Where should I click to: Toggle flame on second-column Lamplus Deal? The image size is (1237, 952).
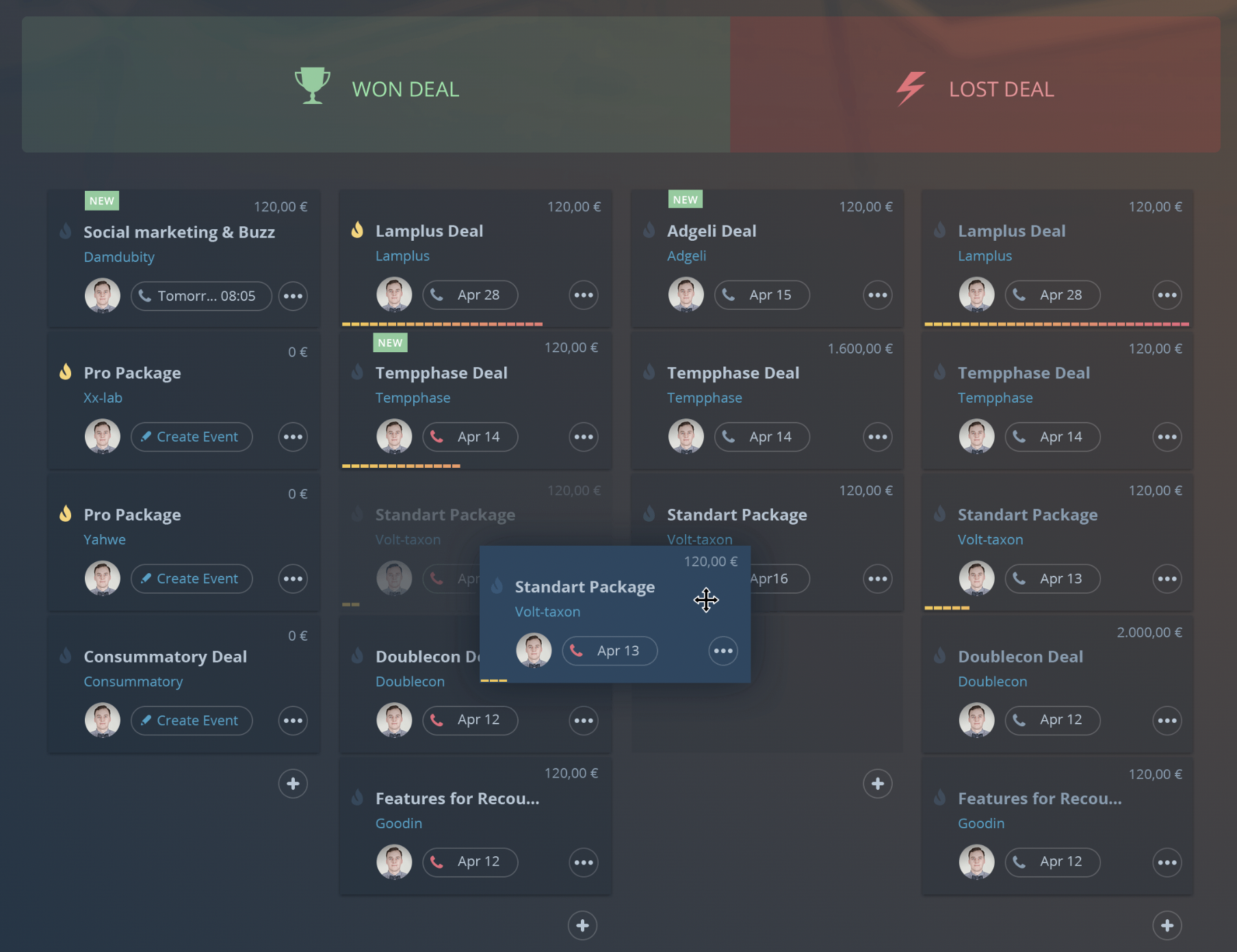357,230
